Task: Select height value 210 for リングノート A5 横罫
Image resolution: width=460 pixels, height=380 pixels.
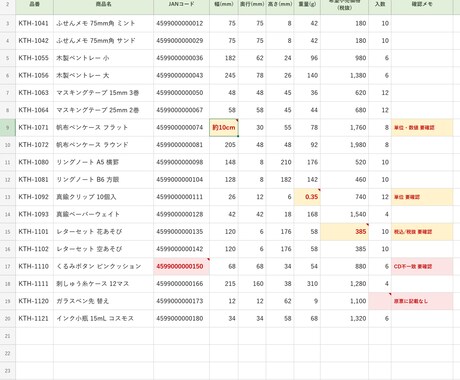Action: [x=280, y=162]
